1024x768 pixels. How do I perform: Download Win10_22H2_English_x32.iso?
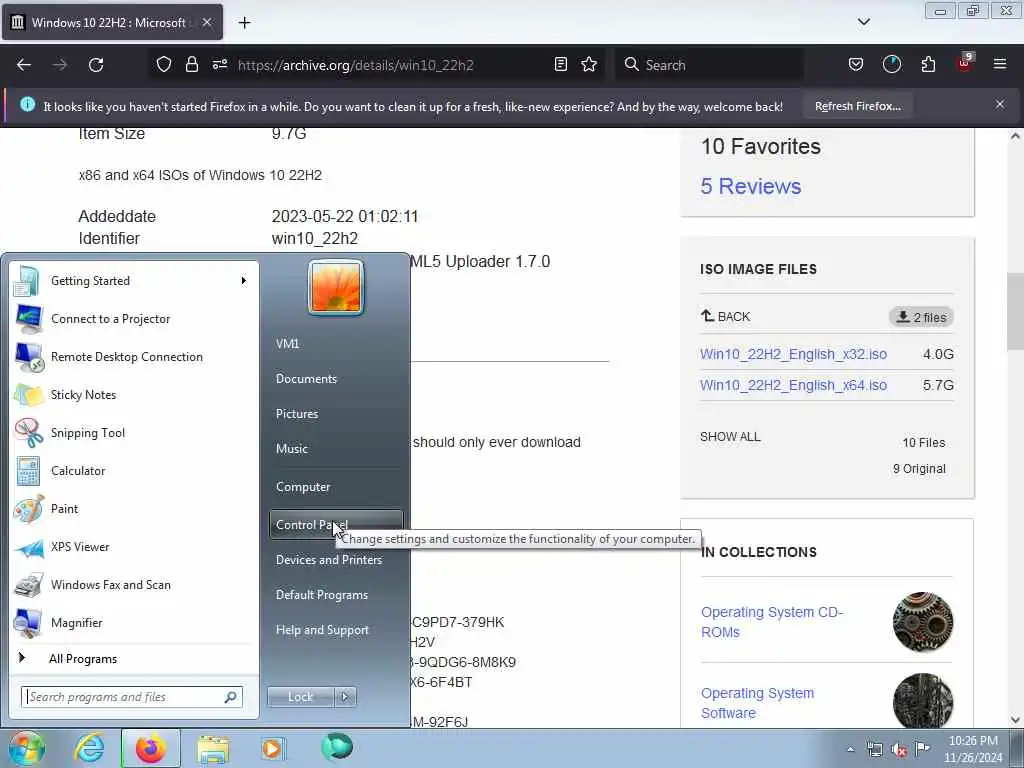[x=793, y=355]
